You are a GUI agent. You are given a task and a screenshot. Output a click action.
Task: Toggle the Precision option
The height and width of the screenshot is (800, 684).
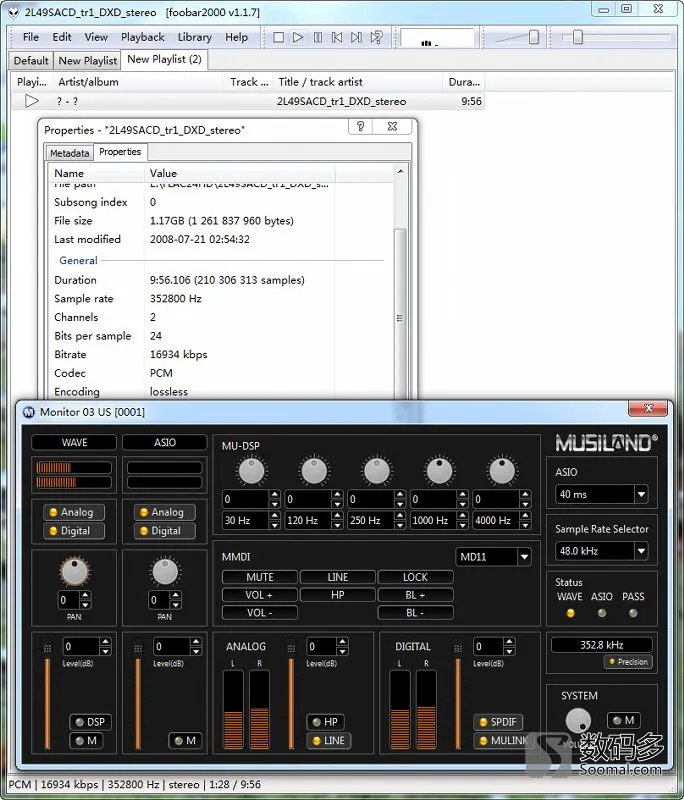click(628, 662)
